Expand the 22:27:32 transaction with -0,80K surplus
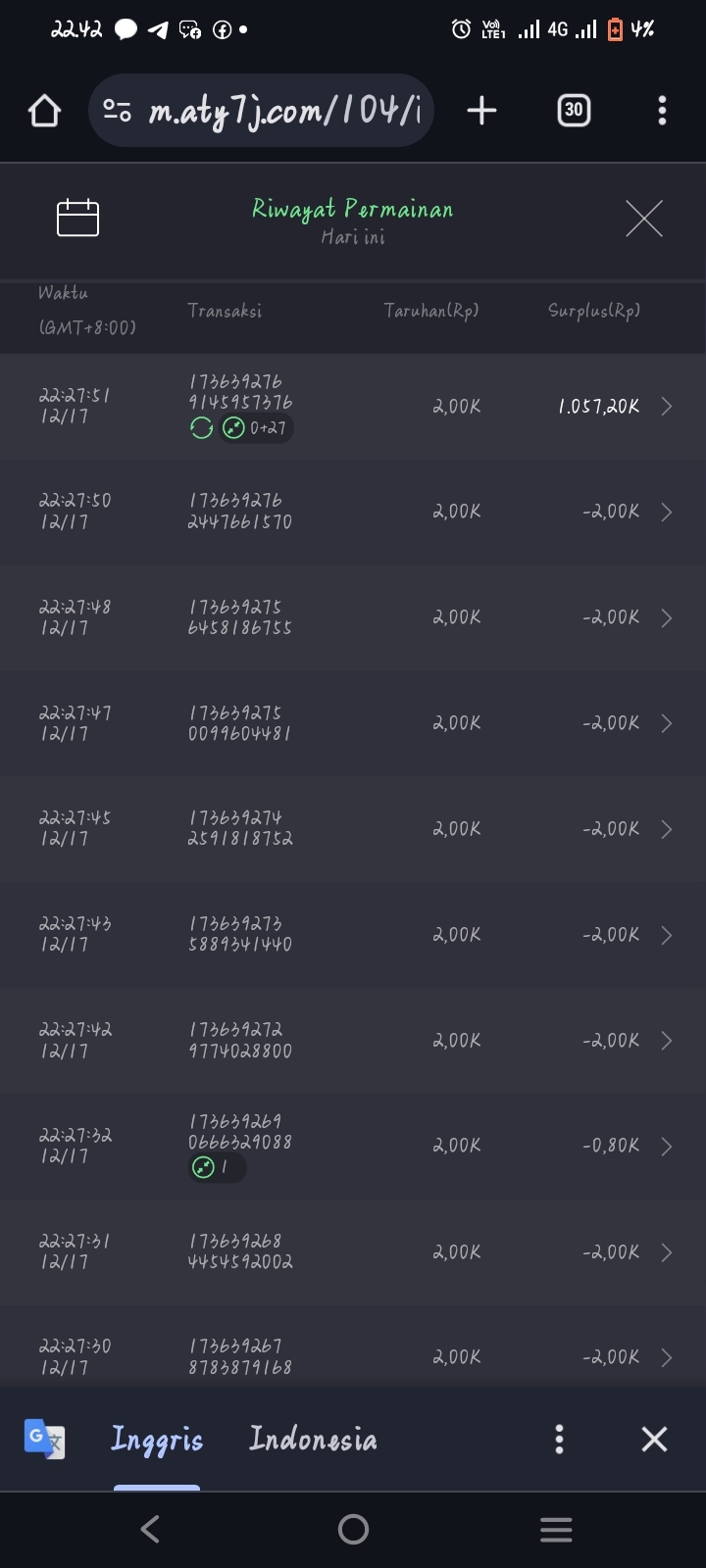The image size is (706, 1568). 666,1147
